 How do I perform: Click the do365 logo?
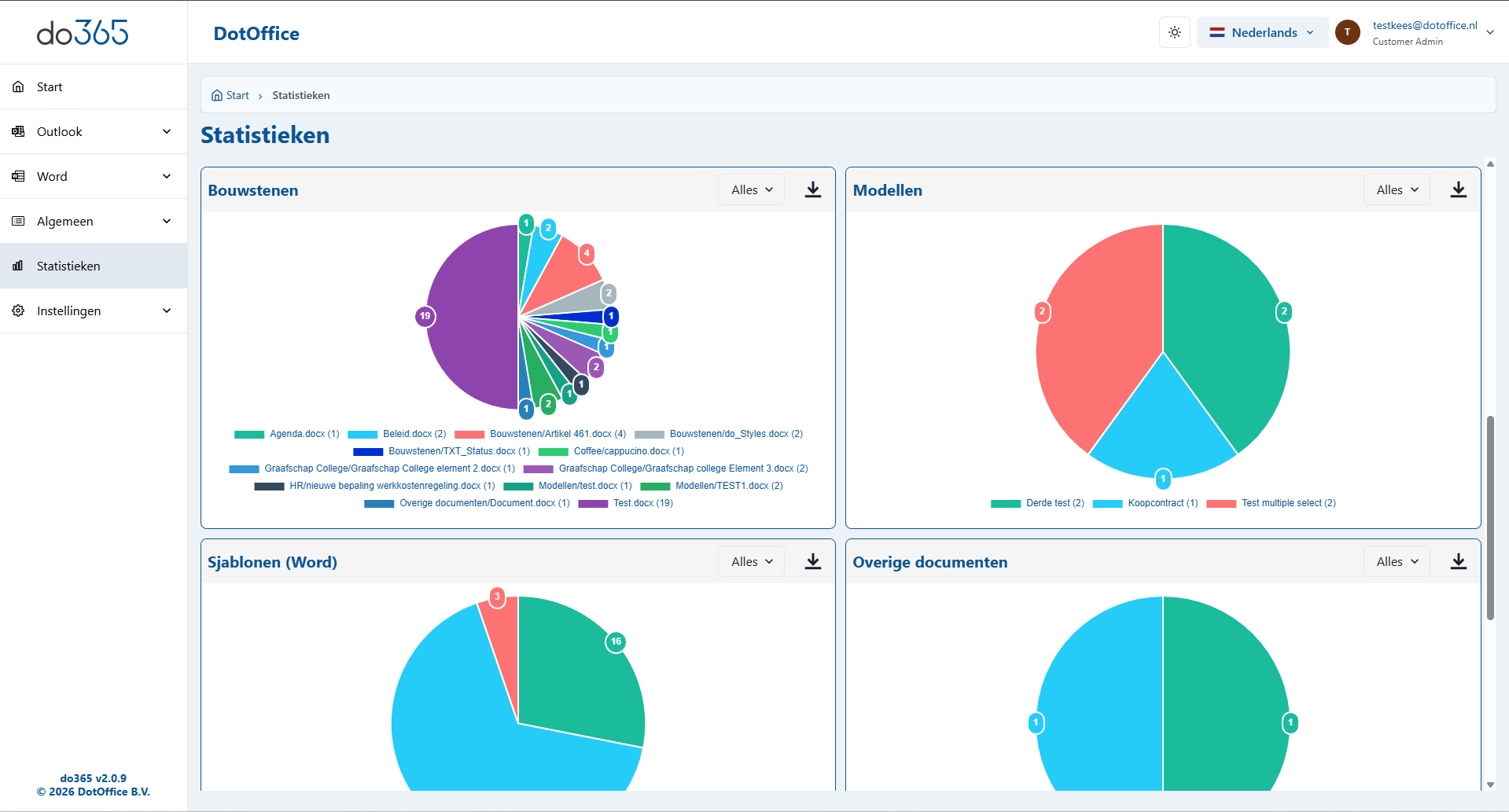(x=83, y=32)
